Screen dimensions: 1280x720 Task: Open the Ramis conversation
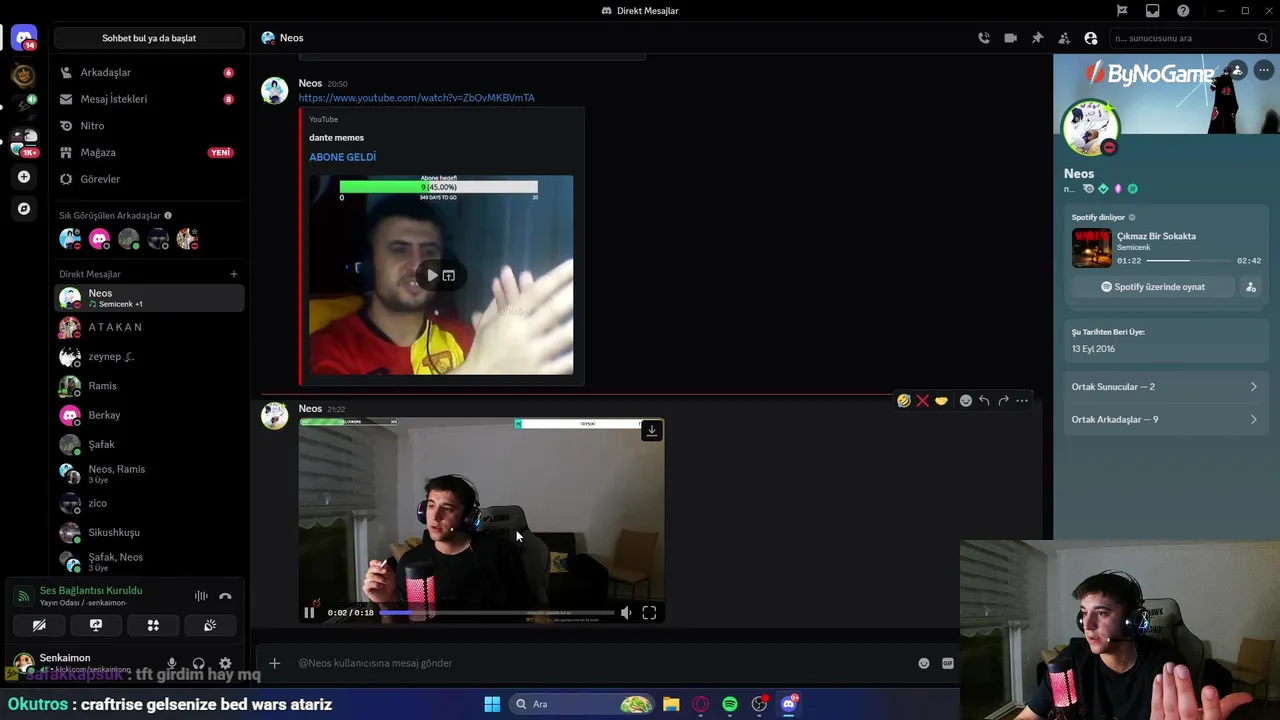[x=149, y=386]
